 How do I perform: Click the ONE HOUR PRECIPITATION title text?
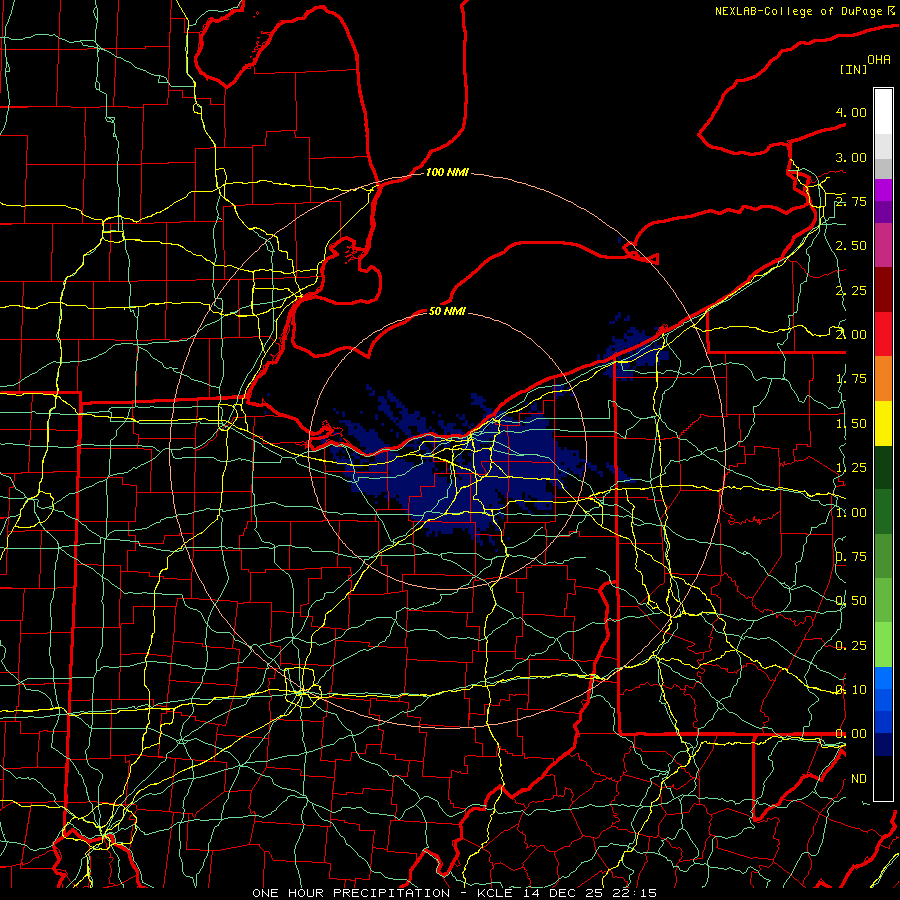point(351,893)
